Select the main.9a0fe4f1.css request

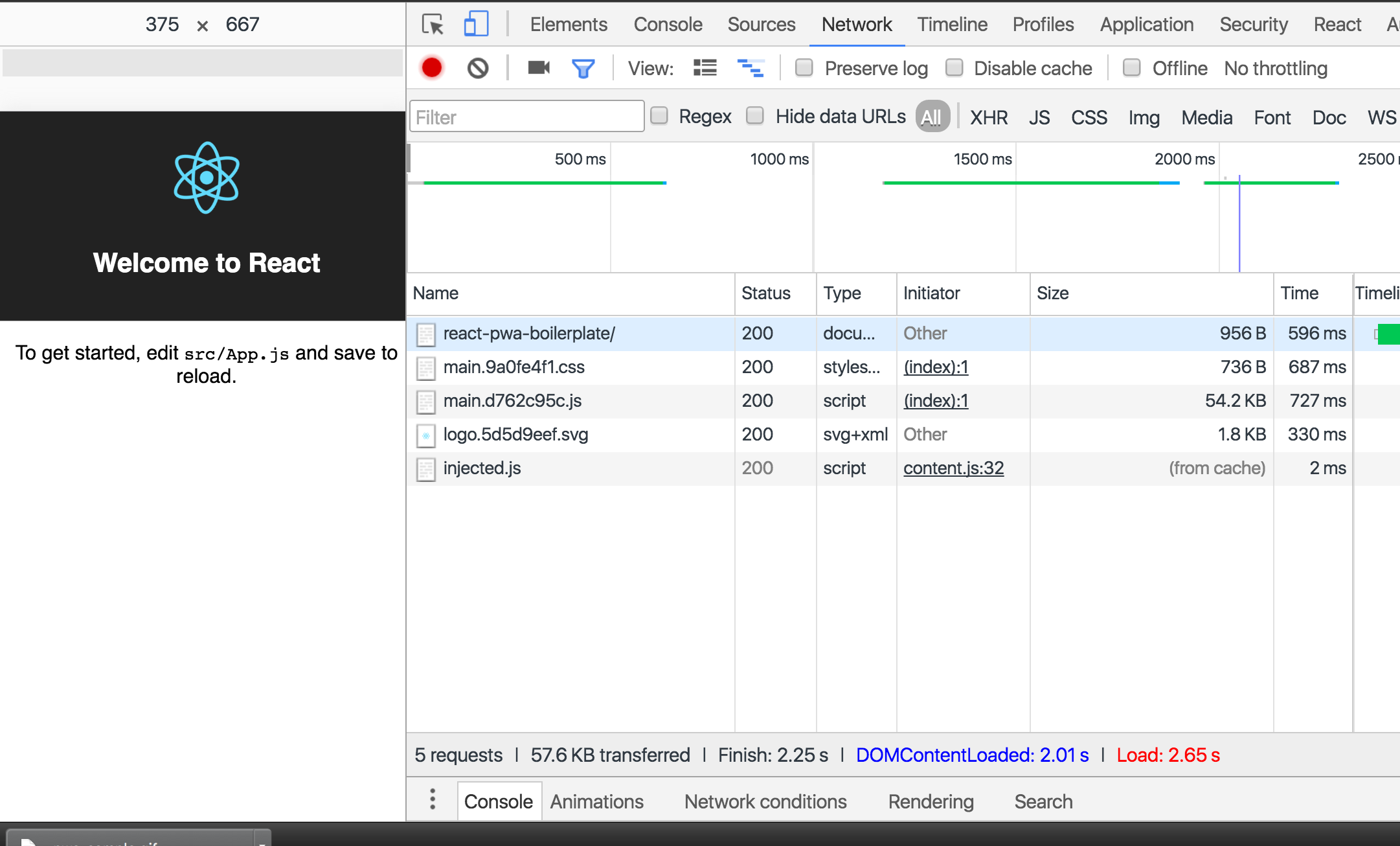(x=903, y=367)
